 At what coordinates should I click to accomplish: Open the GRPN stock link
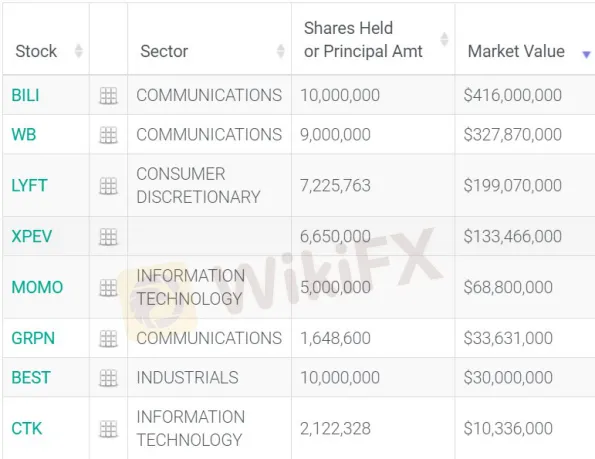click(x=33, y=338)
